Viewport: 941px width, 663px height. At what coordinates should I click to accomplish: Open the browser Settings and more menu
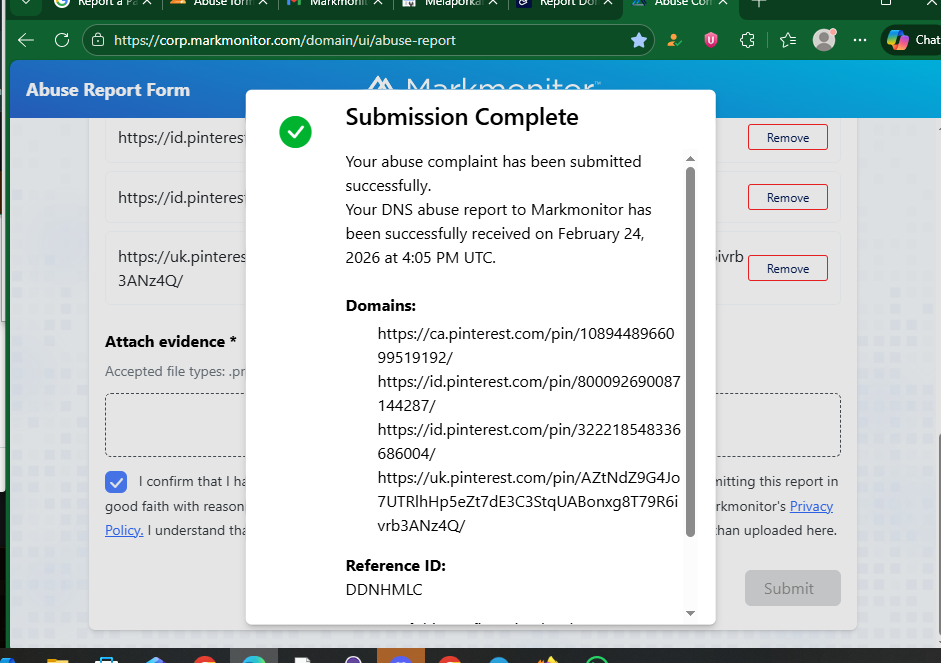click(x=859, y=40)
